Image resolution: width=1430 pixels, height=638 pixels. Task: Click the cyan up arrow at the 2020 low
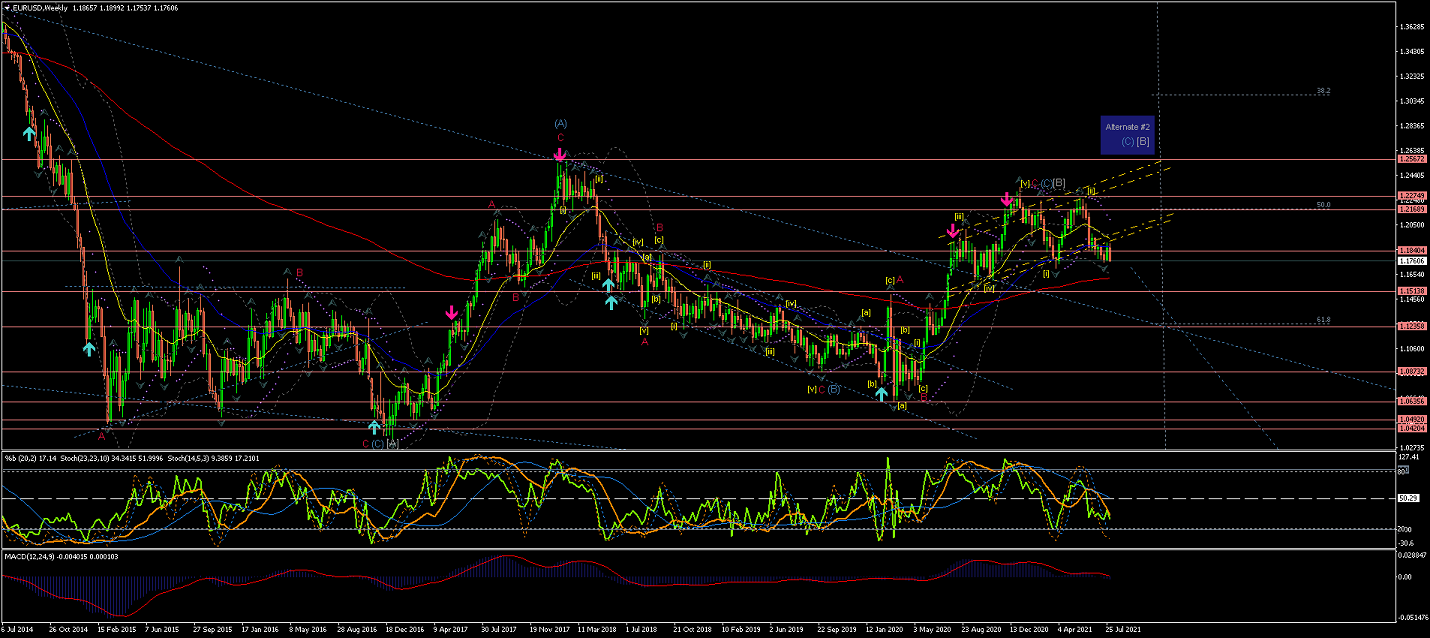pos(881,394)
